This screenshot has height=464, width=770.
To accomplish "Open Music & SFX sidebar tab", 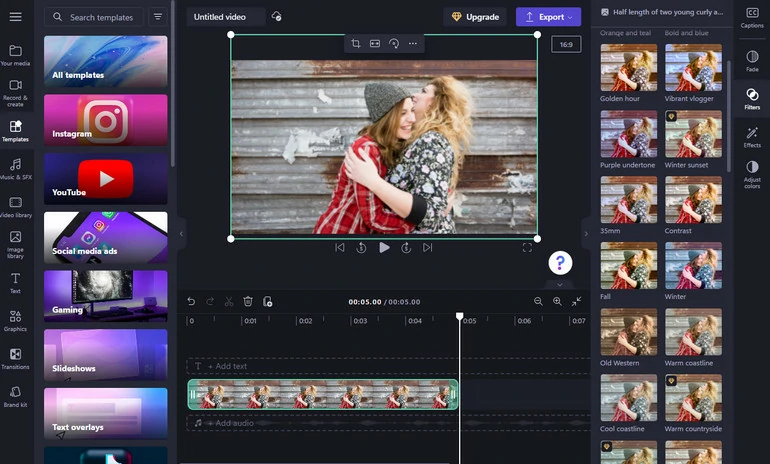I will click(x=15, y=169).
